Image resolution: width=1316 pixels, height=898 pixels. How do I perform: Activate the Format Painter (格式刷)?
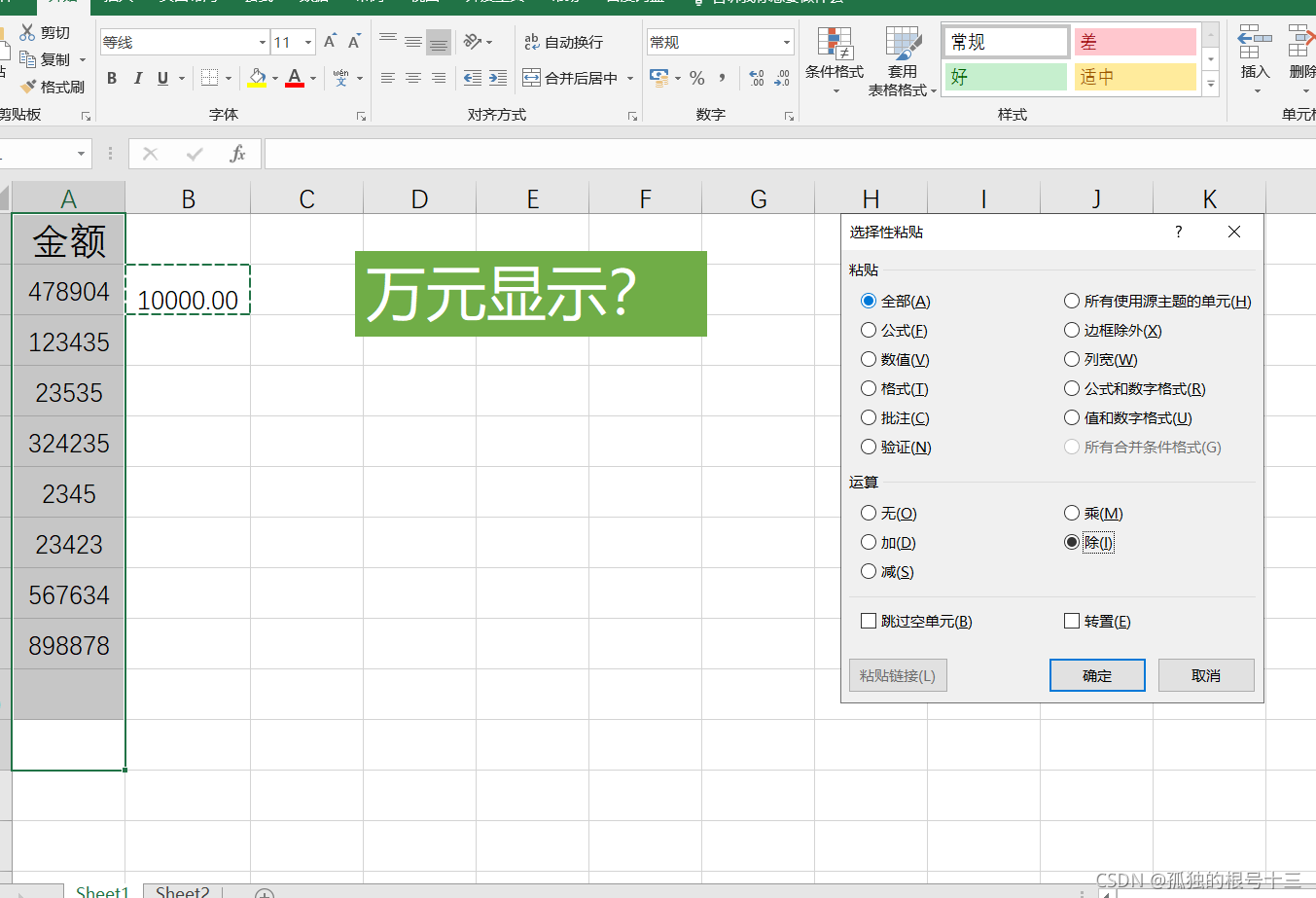[x=53, y=87]
